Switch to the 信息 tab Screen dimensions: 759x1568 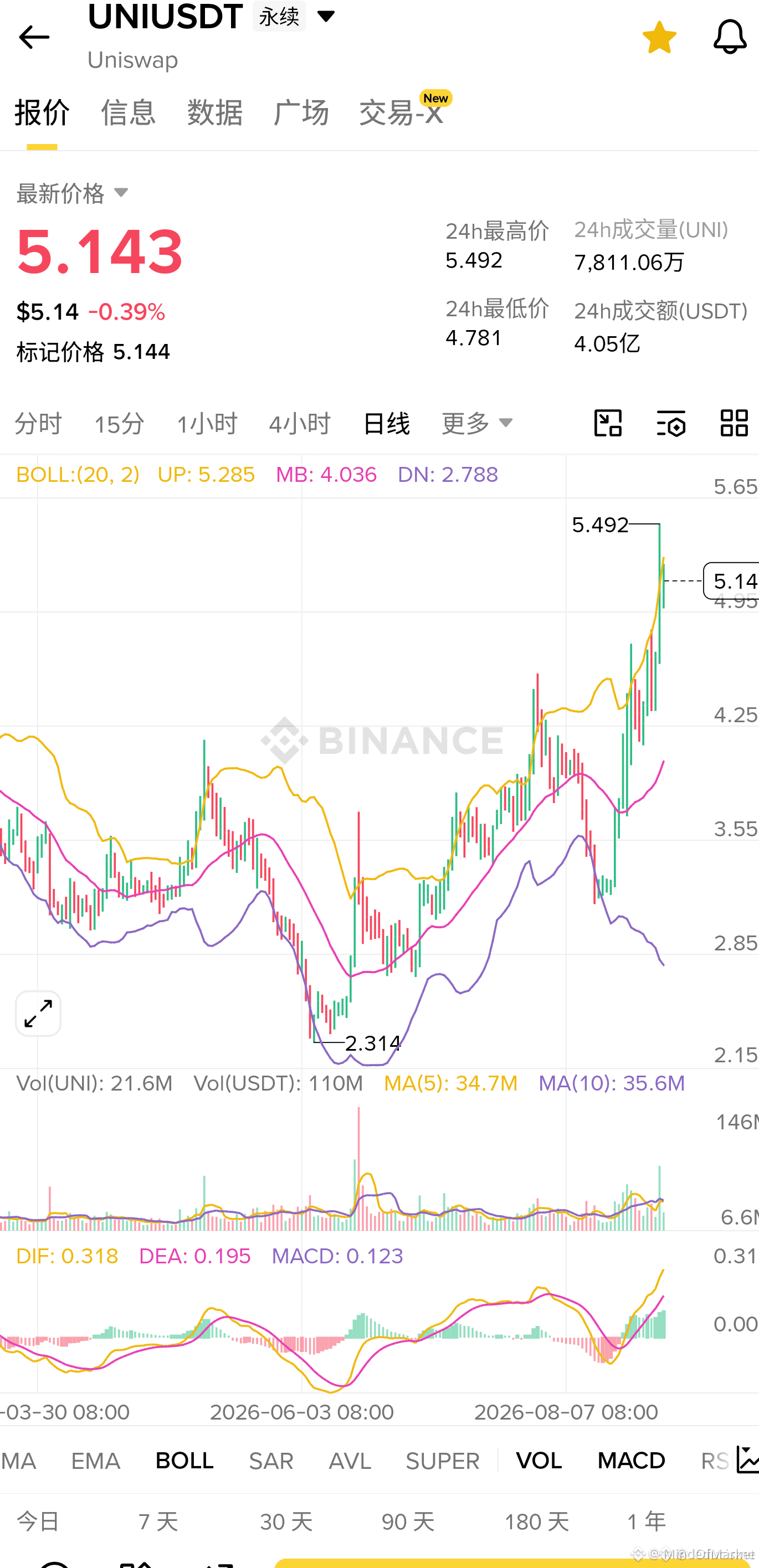[129, 112]
